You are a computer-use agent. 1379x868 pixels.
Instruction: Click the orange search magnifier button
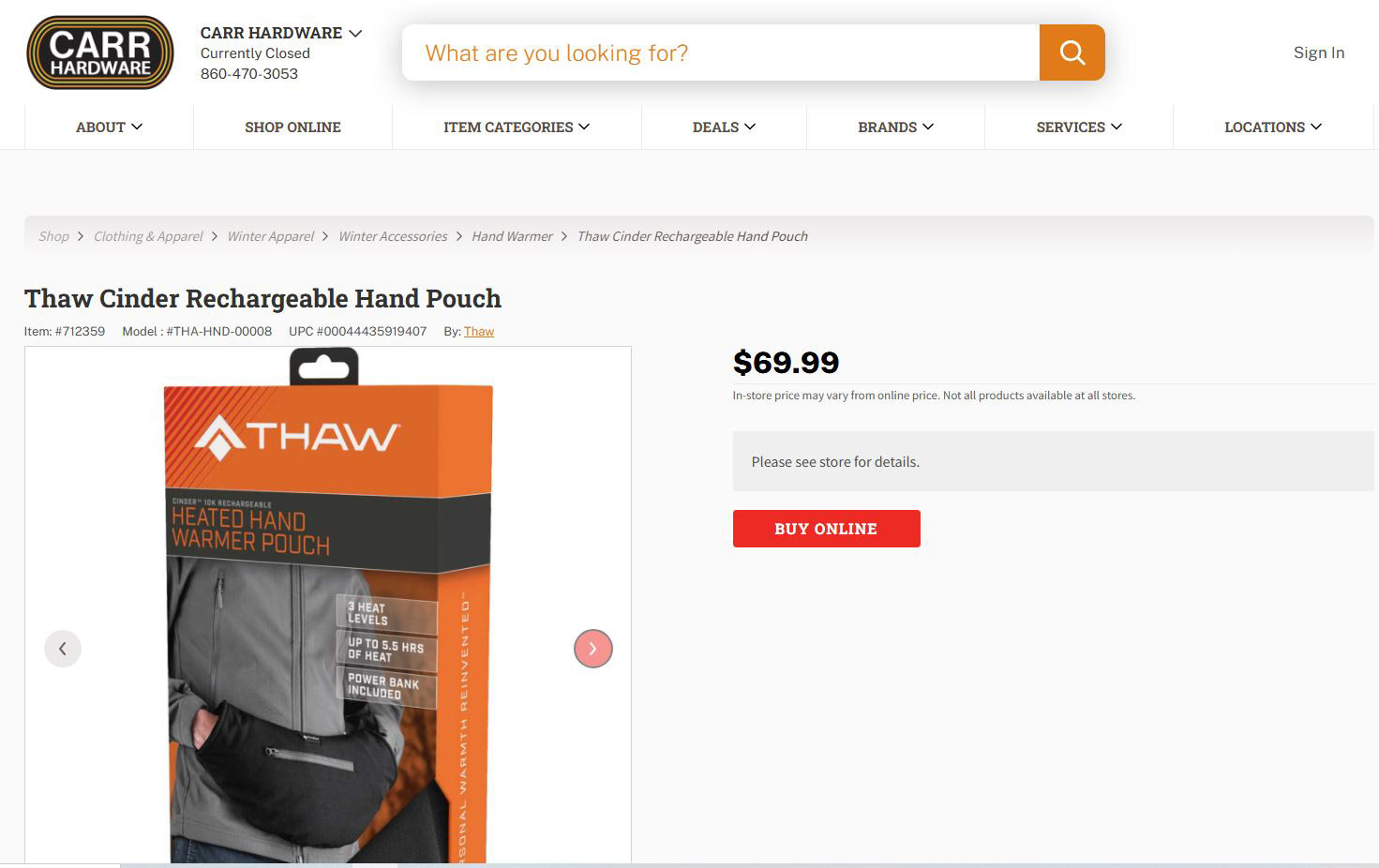pyautogui.click(x=1072, y=52)
